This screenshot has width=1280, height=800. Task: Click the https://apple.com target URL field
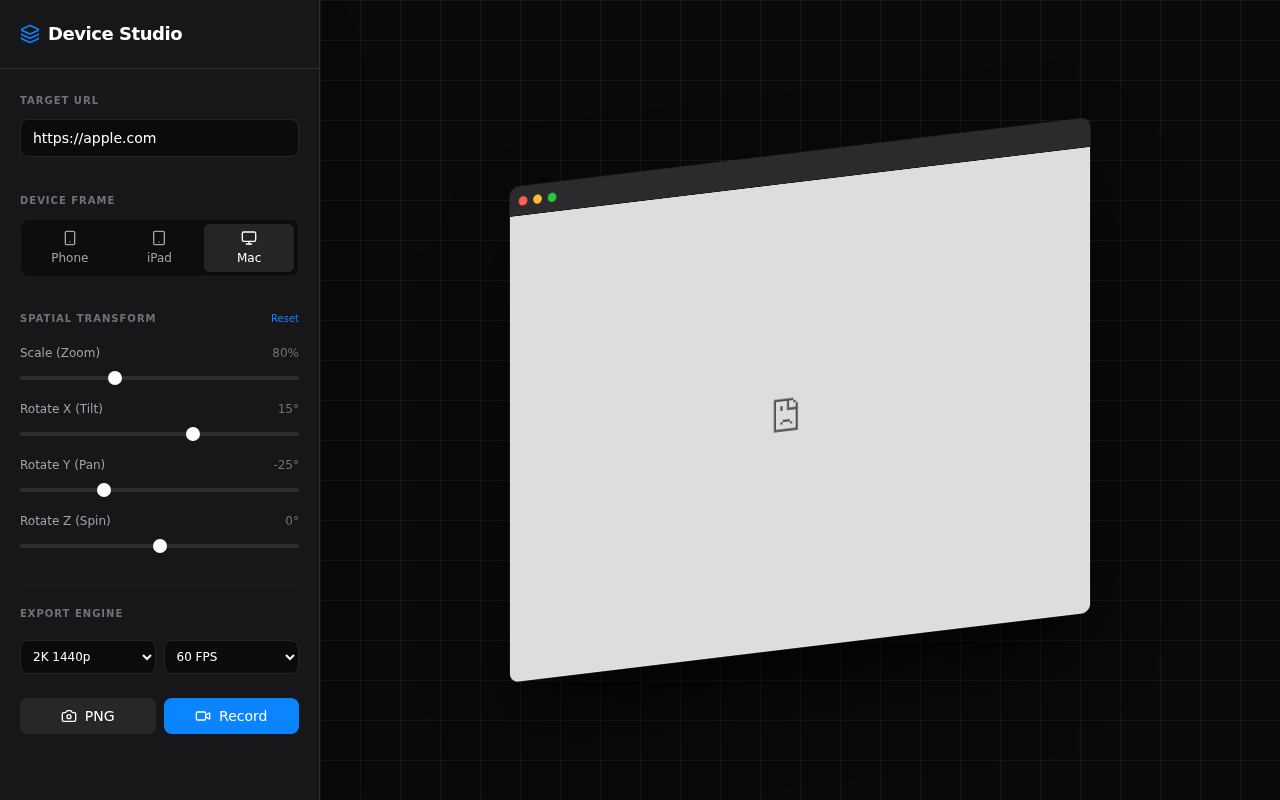point(159,138)
